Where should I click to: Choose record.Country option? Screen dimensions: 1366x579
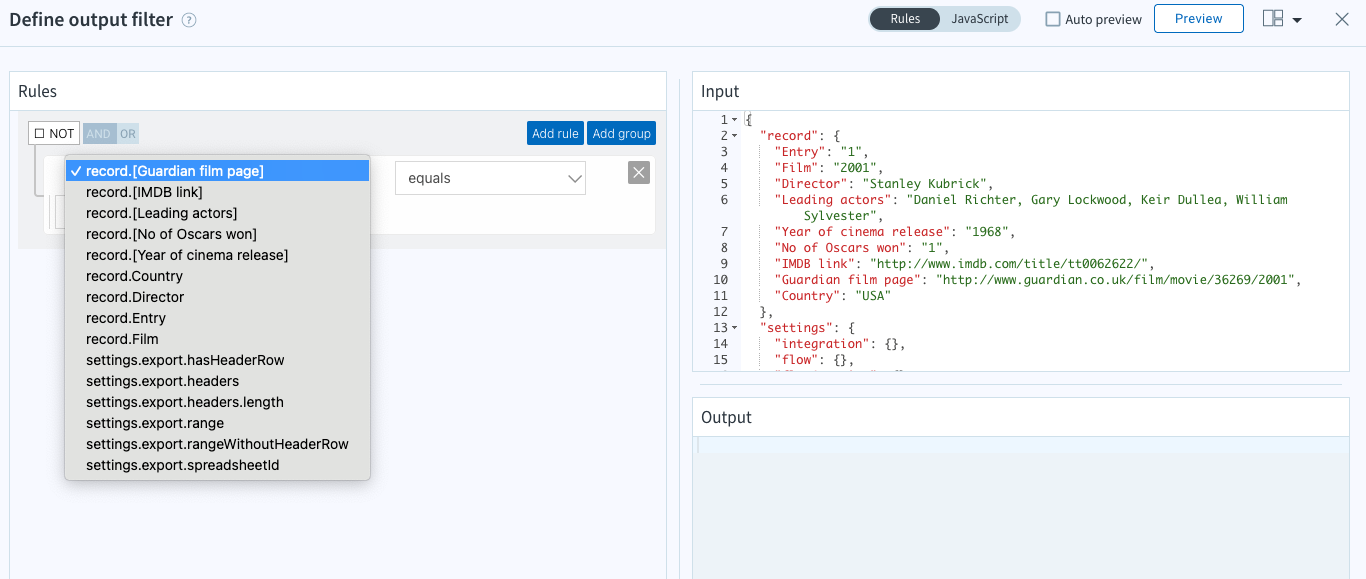(x=218, y=276)
